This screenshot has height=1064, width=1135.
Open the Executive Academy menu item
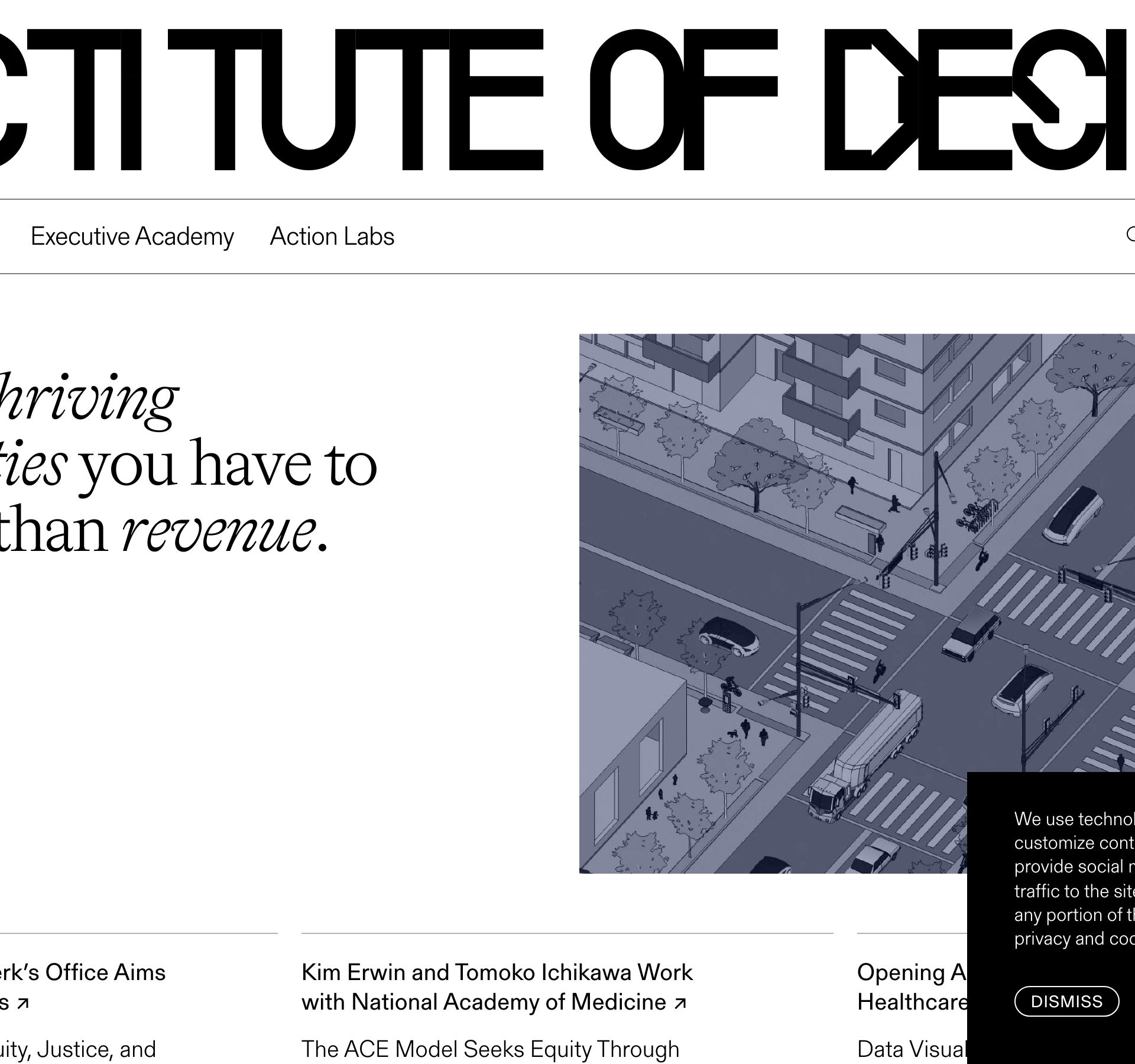pos(132,236)
